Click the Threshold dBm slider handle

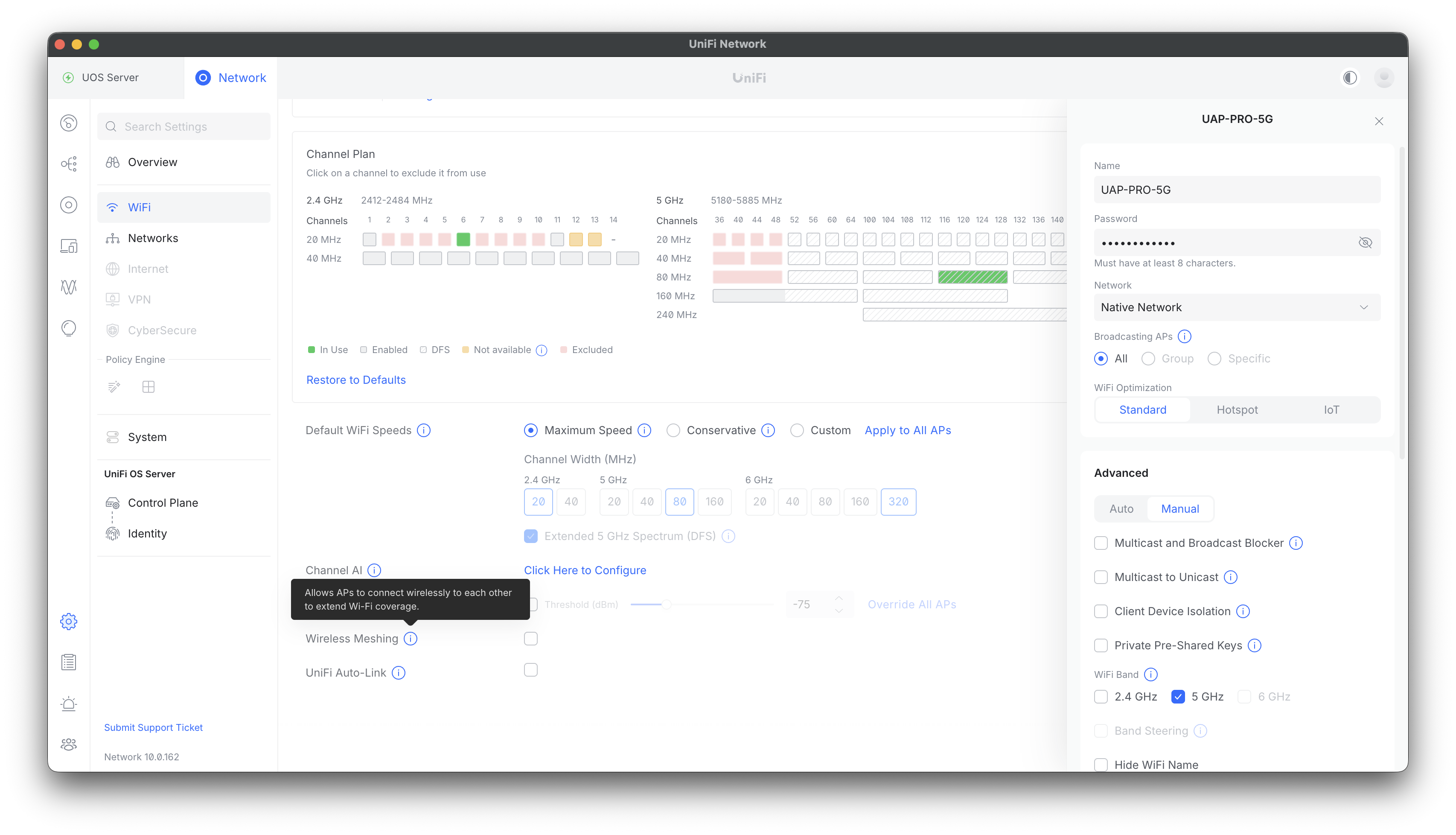click(x=666, y=604)
